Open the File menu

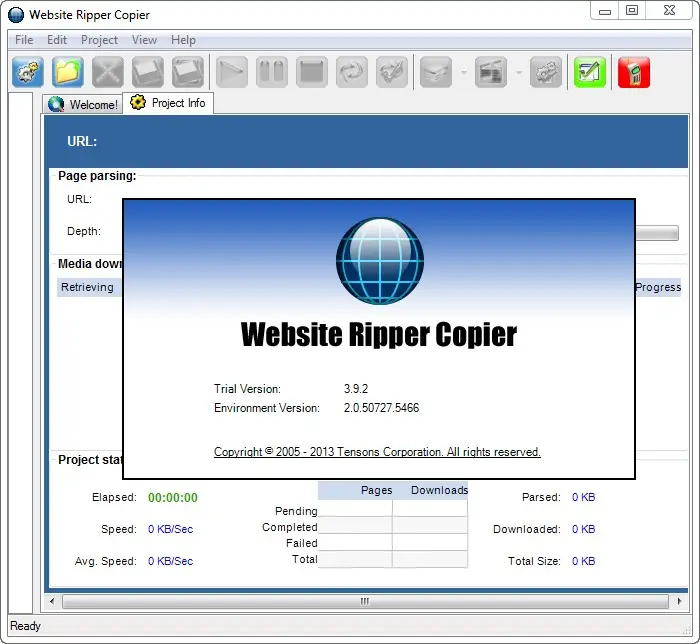24,40
